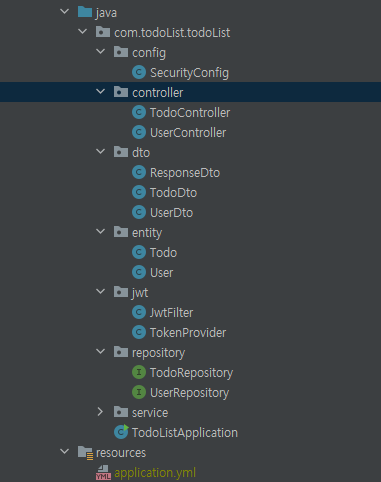Select the repository package label
The height and width of the screenshot is (482, 381).
158,353
